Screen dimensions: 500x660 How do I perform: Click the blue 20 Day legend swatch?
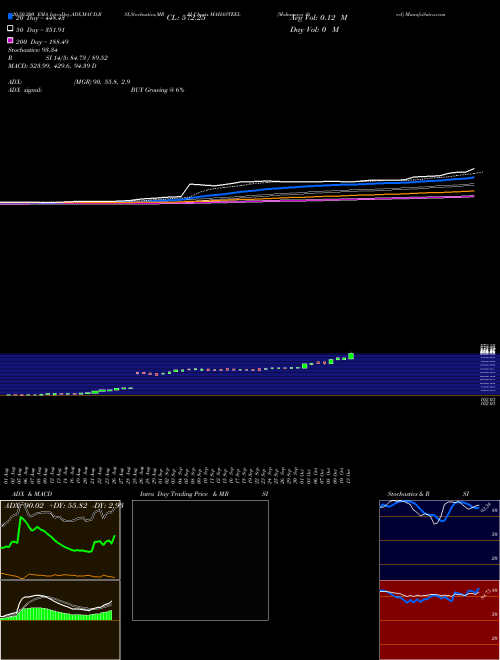pos(10,16)
